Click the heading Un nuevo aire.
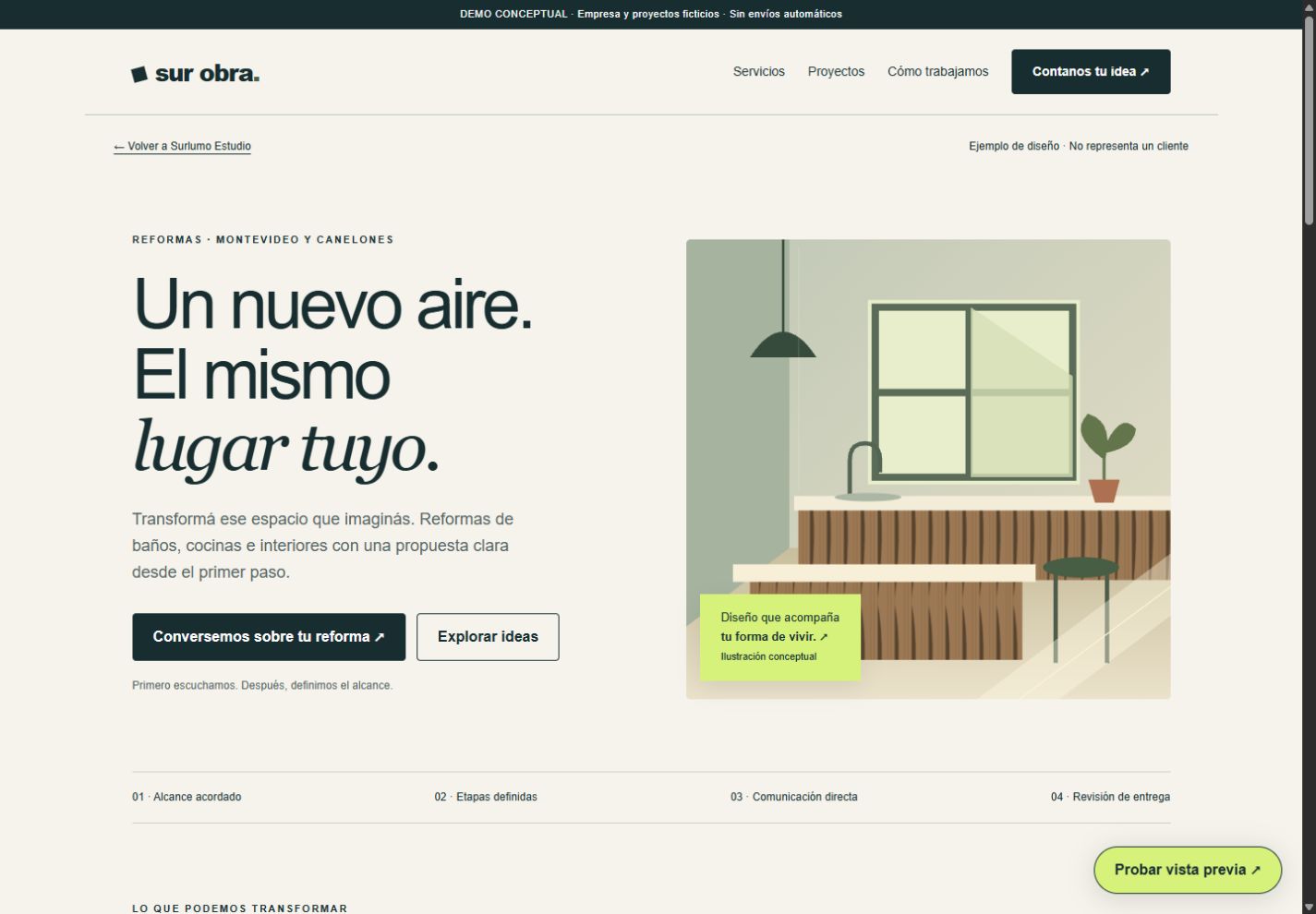1316x914 pixels. point(332,304)
